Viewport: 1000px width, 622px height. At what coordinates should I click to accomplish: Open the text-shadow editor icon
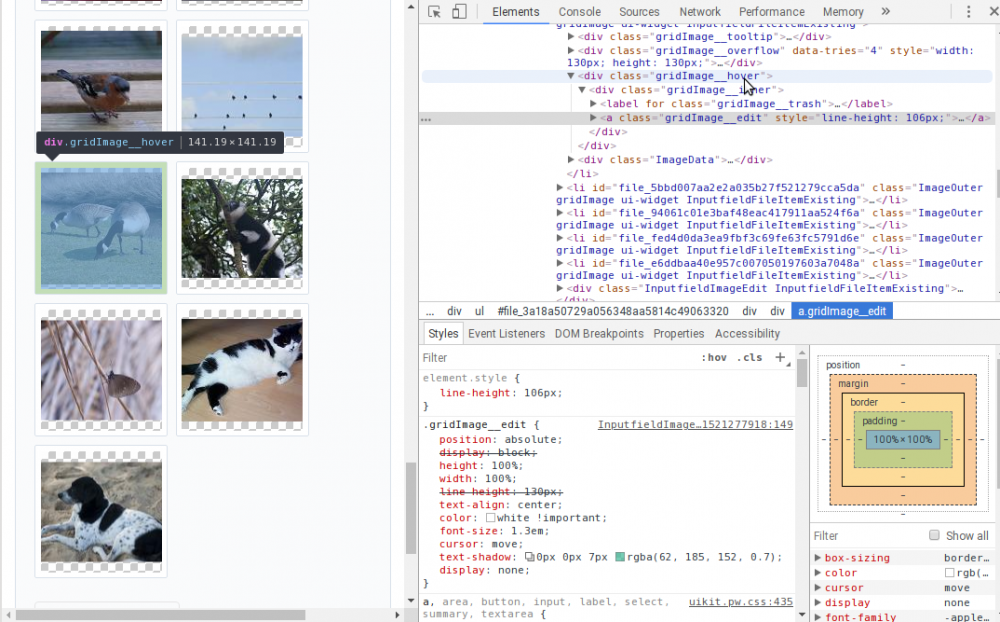pos(530,557)
